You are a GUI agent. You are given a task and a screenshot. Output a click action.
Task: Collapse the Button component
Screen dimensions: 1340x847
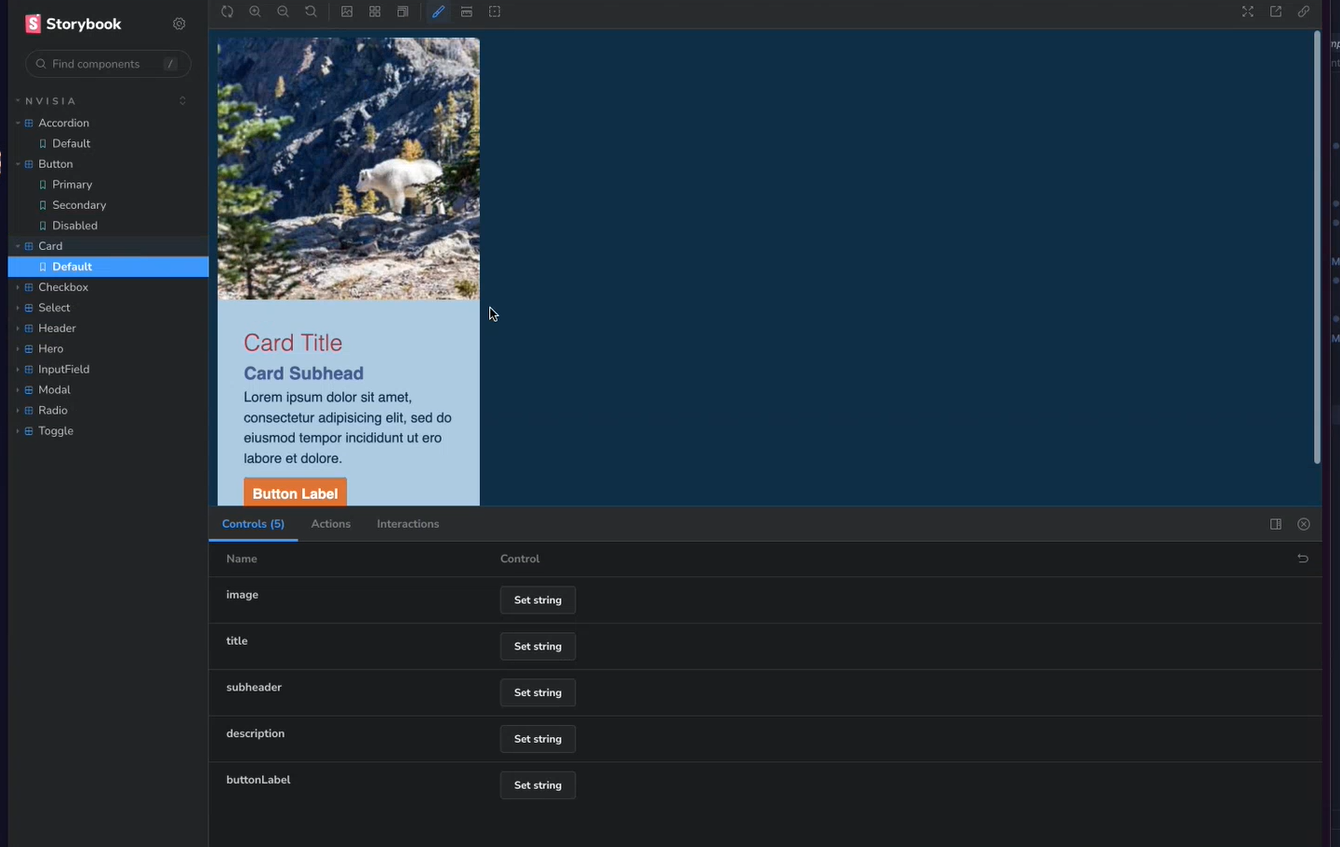tap(55, 164)
